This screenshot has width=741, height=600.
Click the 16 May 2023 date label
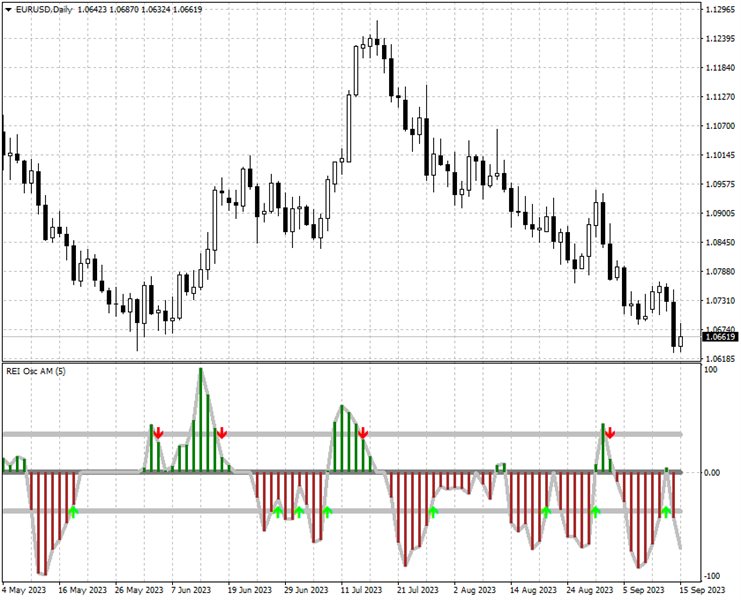(x=82, y=590)
